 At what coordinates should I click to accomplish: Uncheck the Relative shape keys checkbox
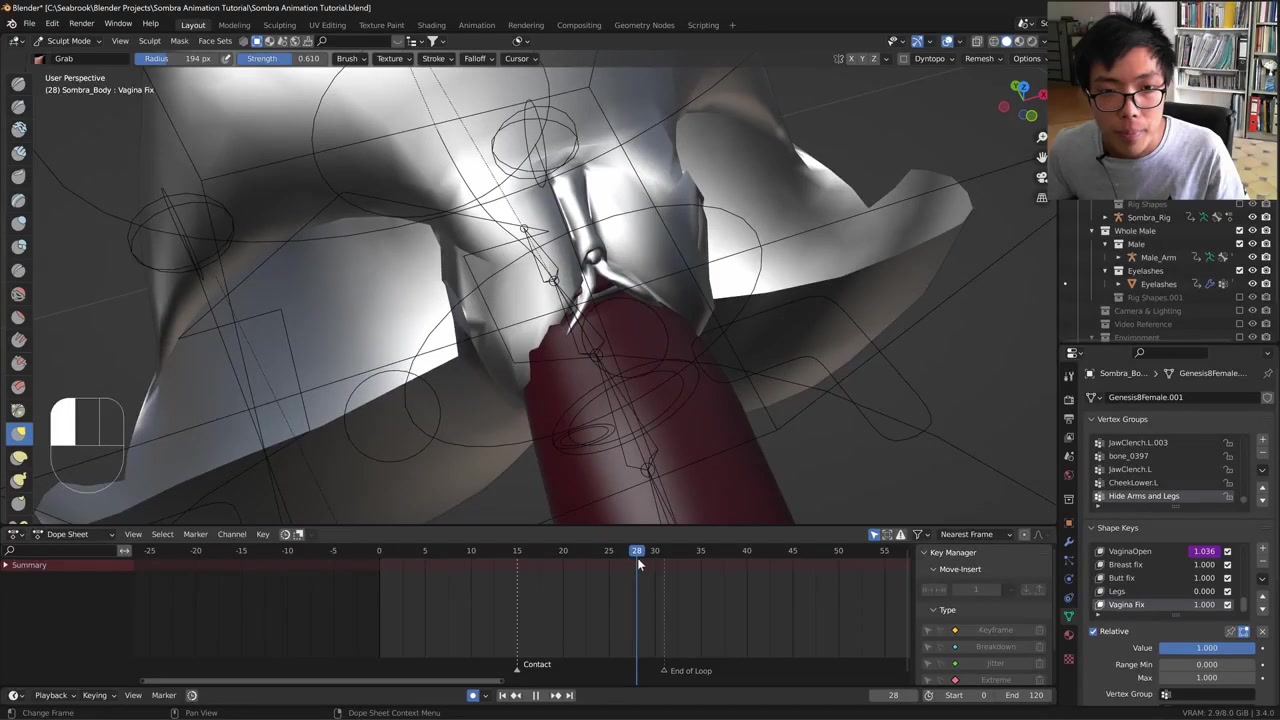pyautogui.click(x=1093, y=631)
